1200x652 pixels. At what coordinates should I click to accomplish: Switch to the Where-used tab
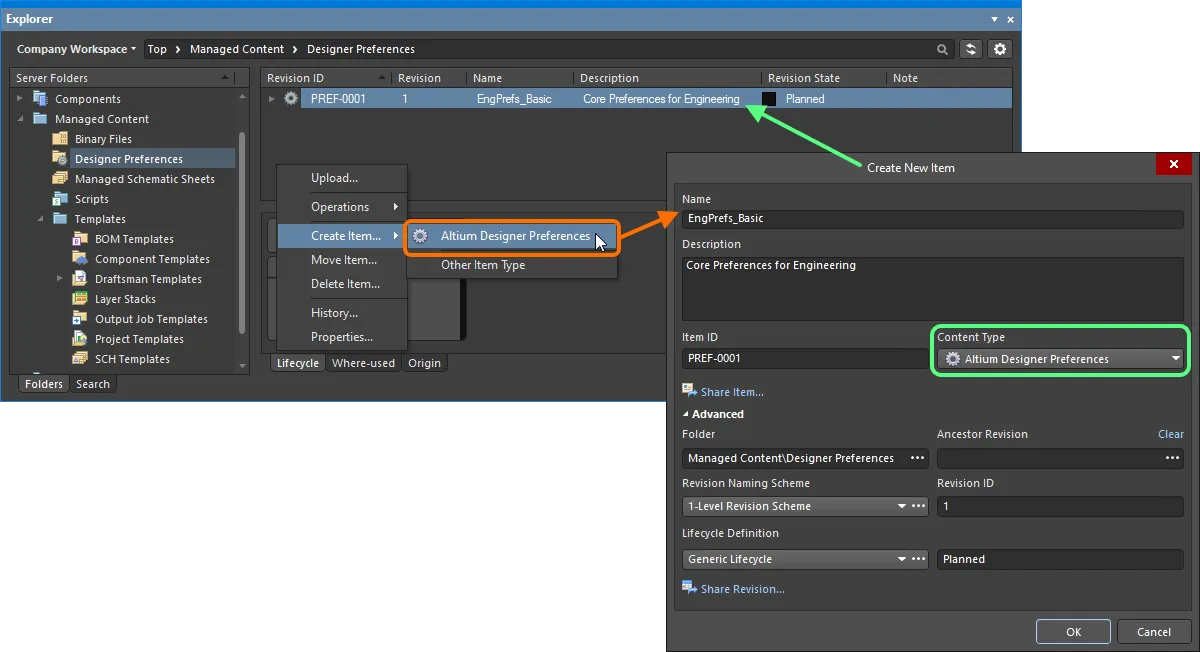click(x=363, y=363)
